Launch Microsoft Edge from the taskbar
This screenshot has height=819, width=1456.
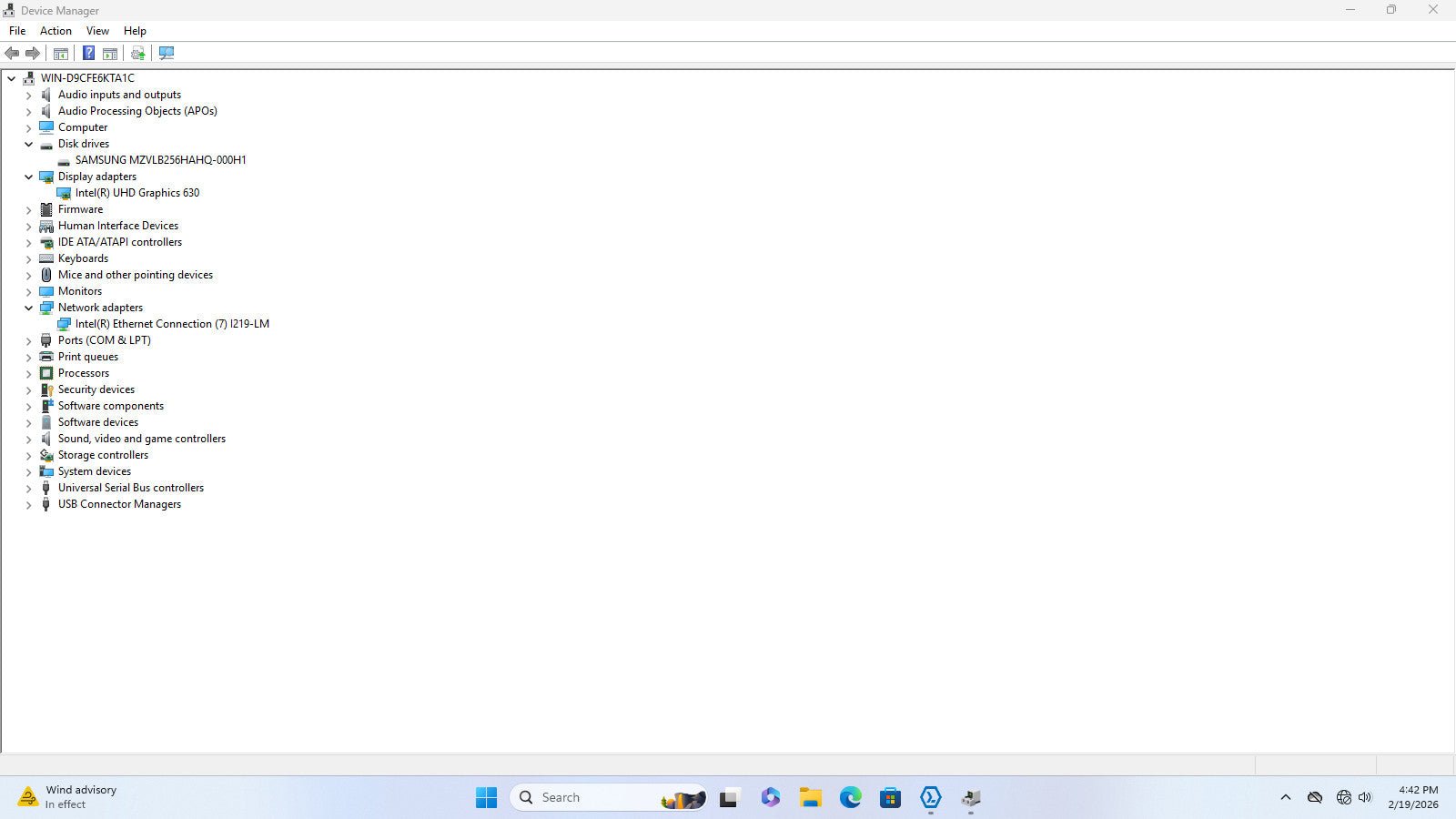click(850, 798)
